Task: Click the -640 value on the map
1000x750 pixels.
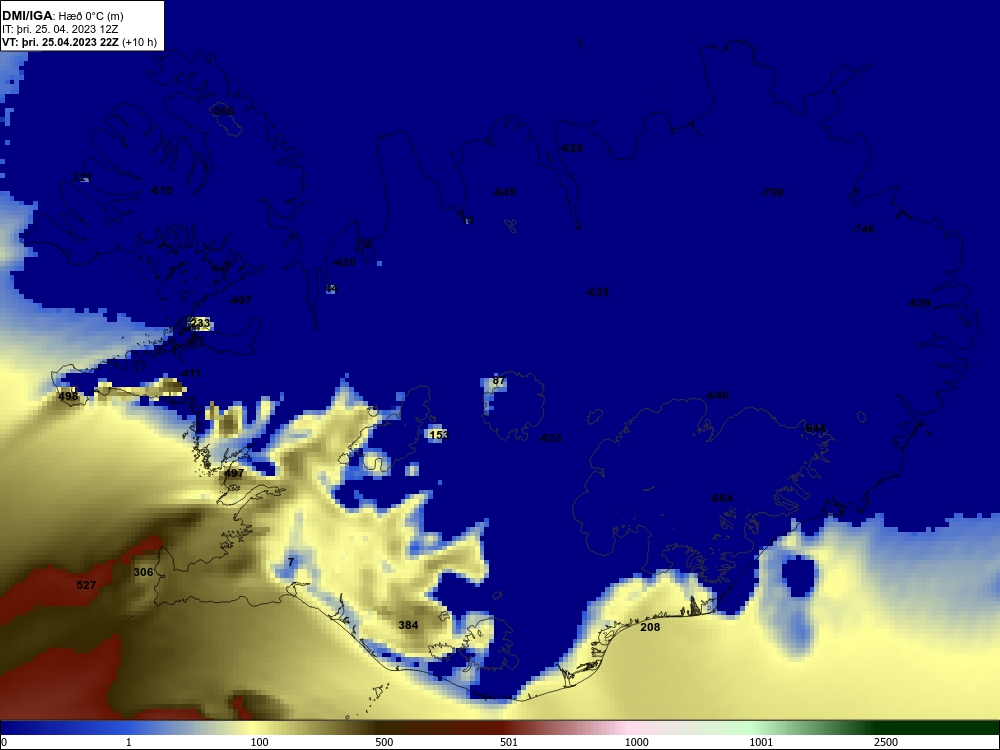Action: pos(717,395)
